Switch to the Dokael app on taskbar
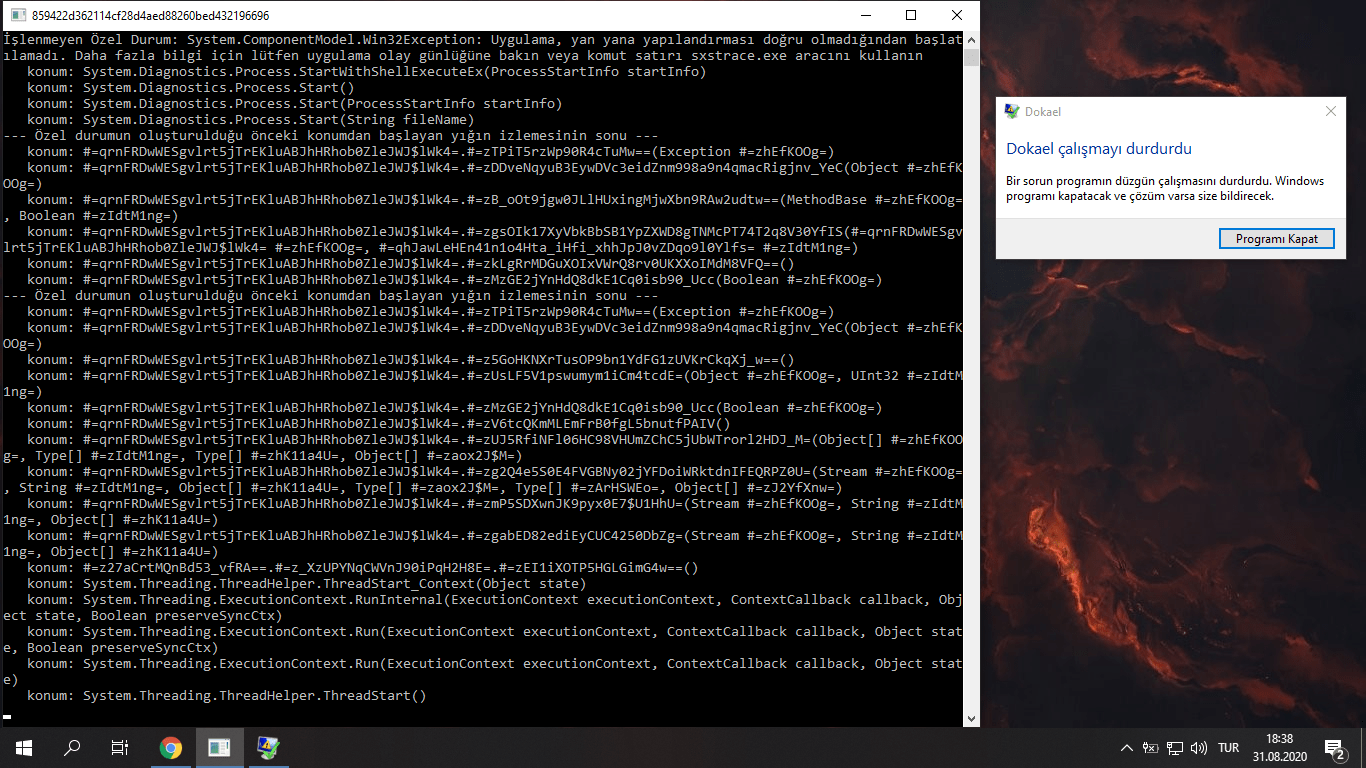The width and height of the screenshot is (1366, 768). 268,748
